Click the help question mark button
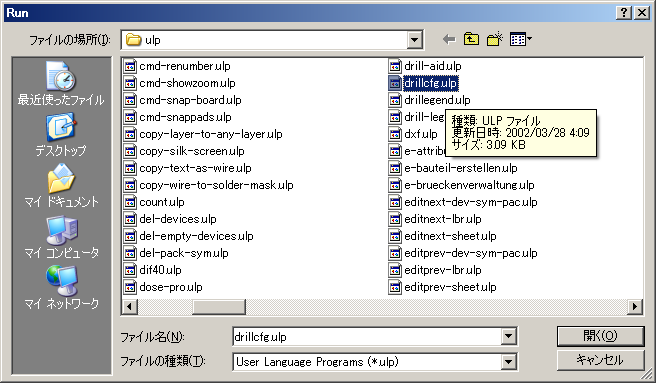 tap(623, 13)
